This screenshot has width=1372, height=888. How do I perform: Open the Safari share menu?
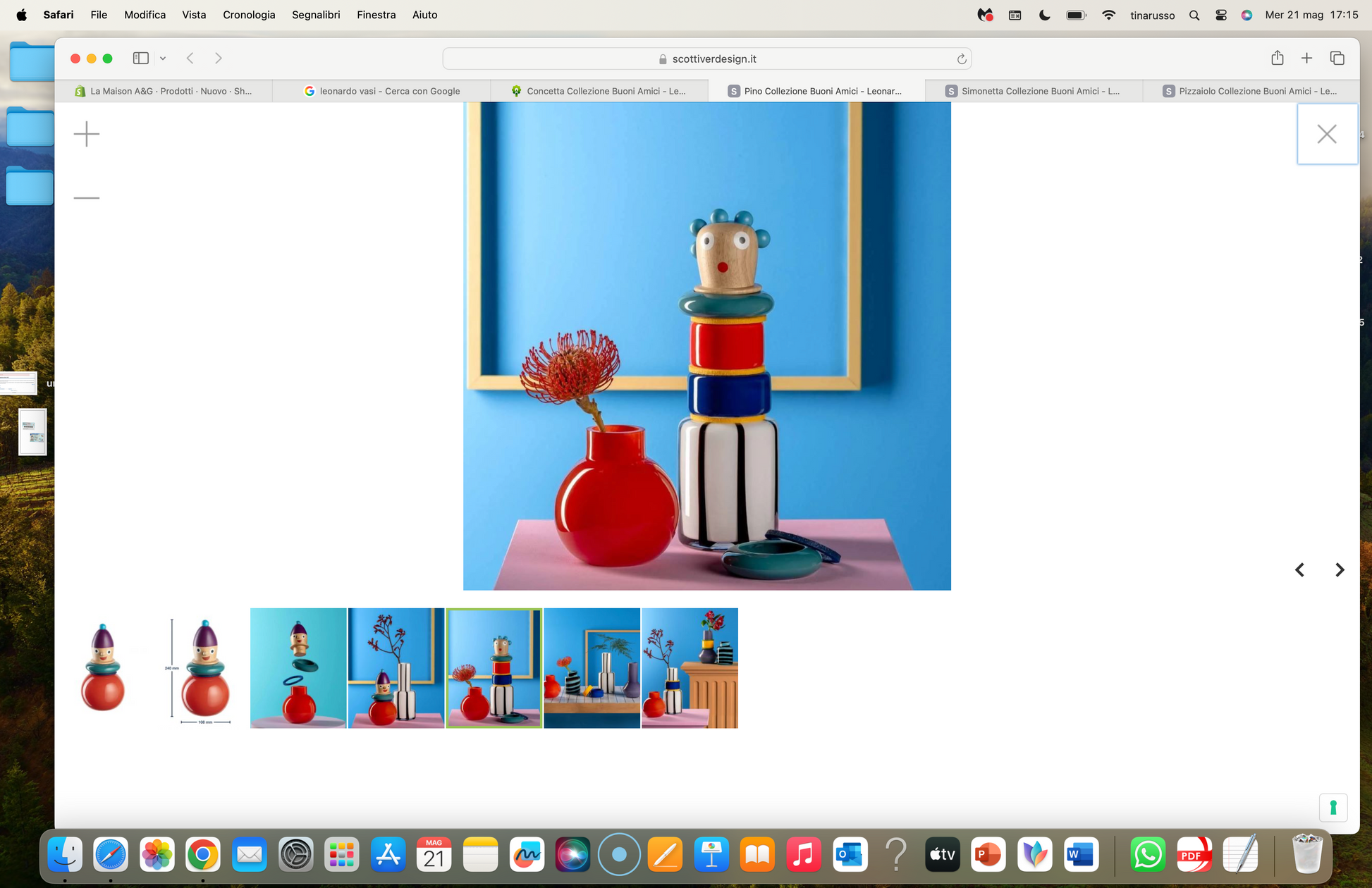tap(1278, 58)
